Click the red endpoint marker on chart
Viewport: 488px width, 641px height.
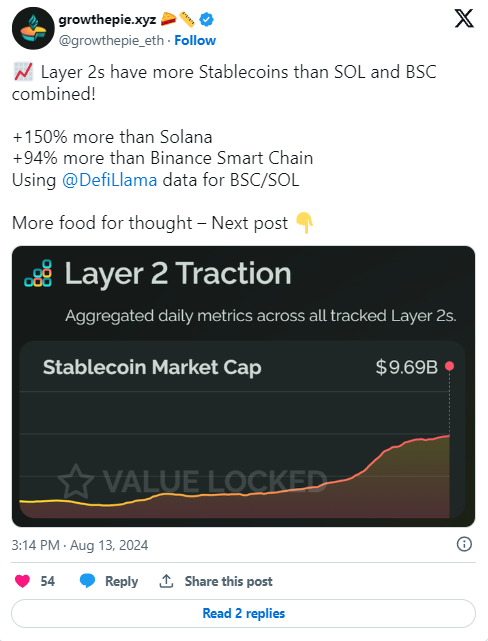coord(450,365)
